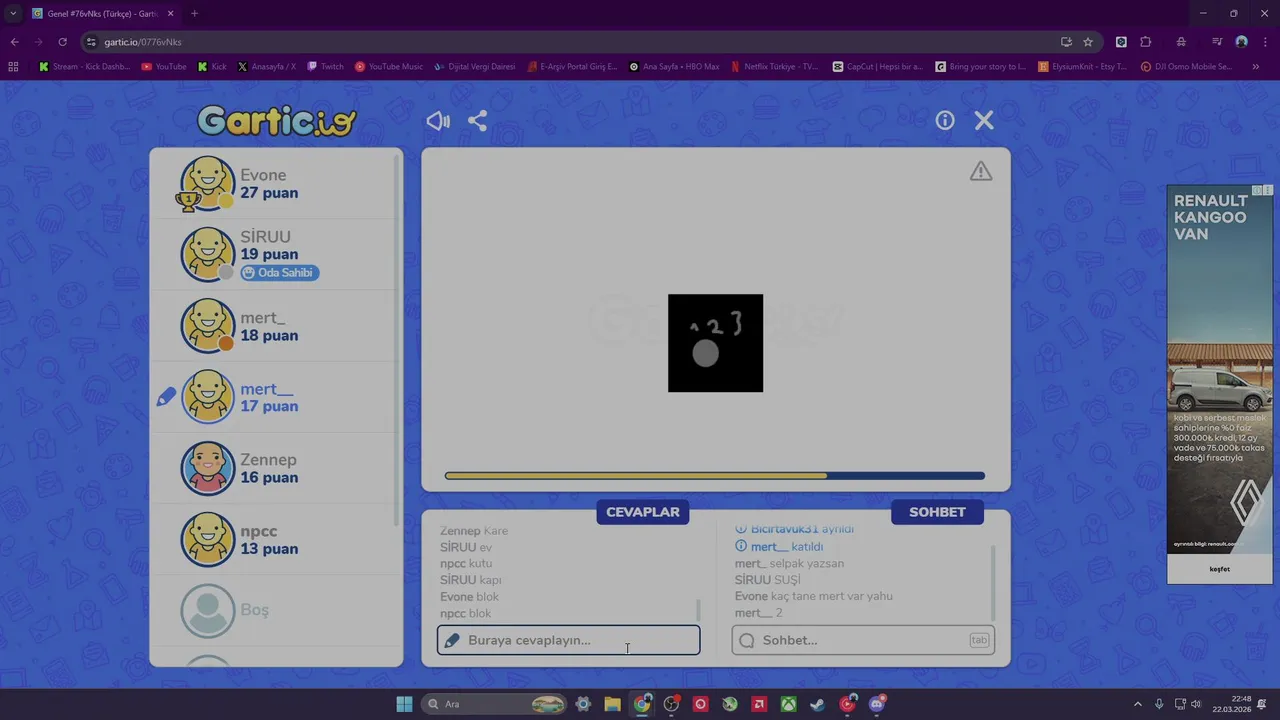1280x720 pixels.
Task: Open the YouTube bookmark
Action: [x=164, y=67]
